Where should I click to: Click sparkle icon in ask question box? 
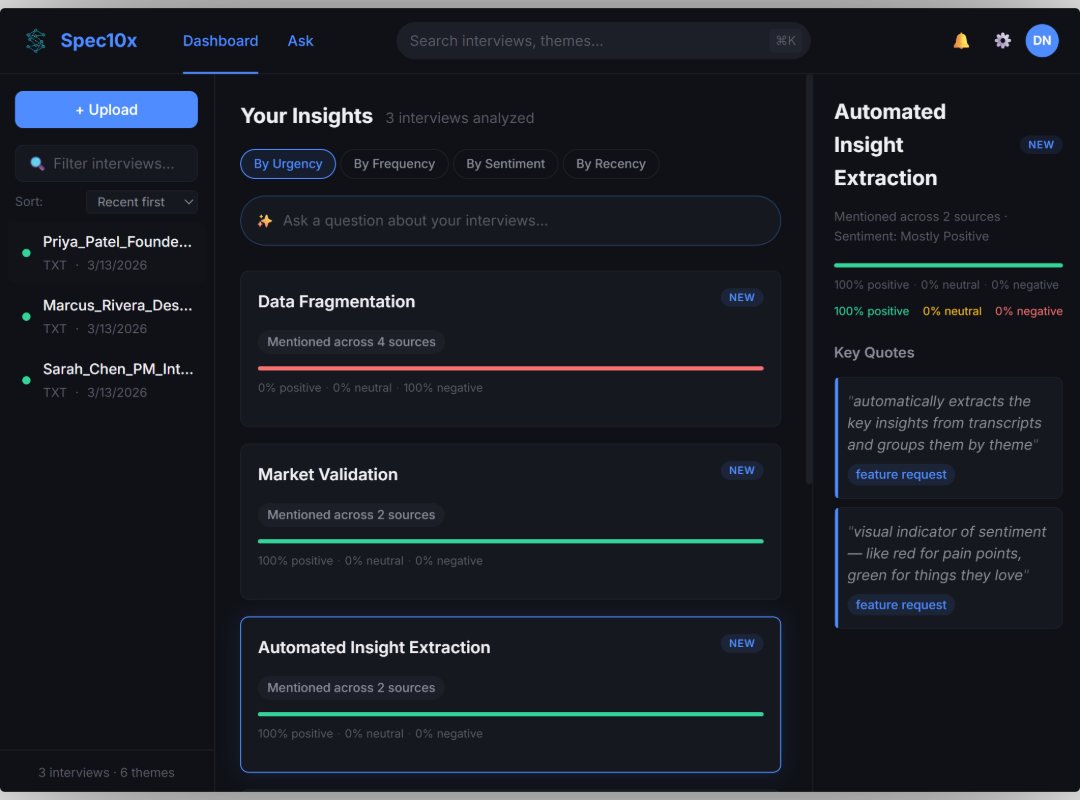(265, 221)
